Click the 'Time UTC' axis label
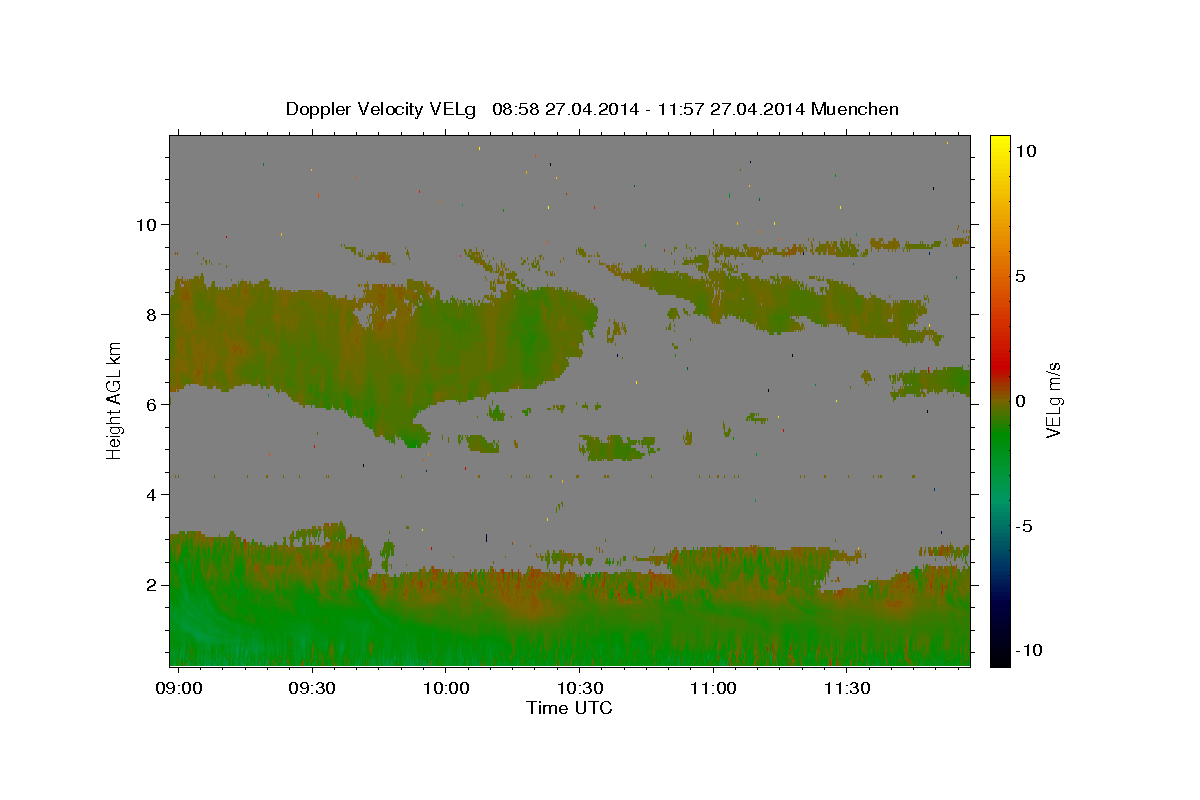The image size is (1200, 800). click(x=569, y=708)
